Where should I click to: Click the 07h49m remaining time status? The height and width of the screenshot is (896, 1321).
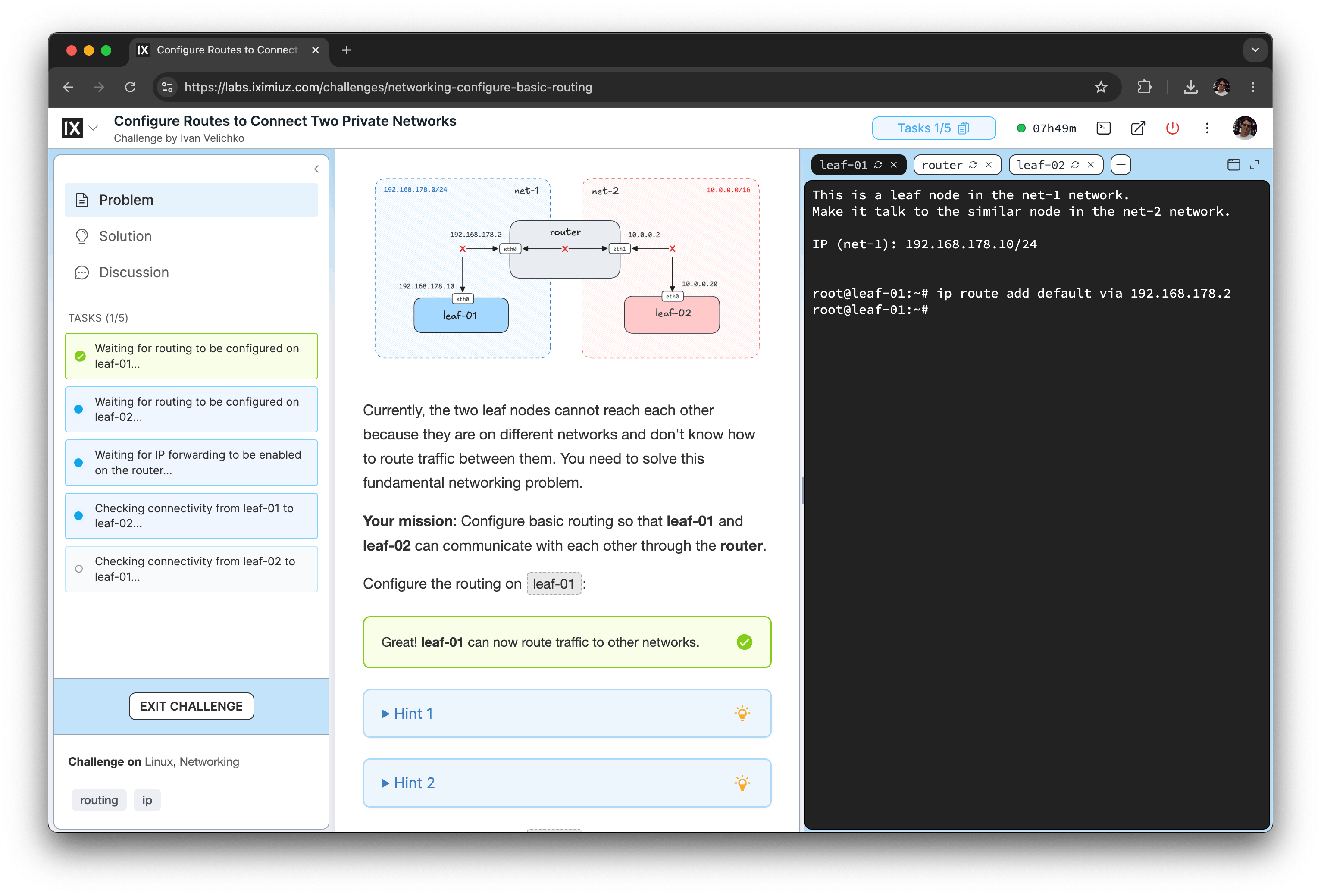1046,128
